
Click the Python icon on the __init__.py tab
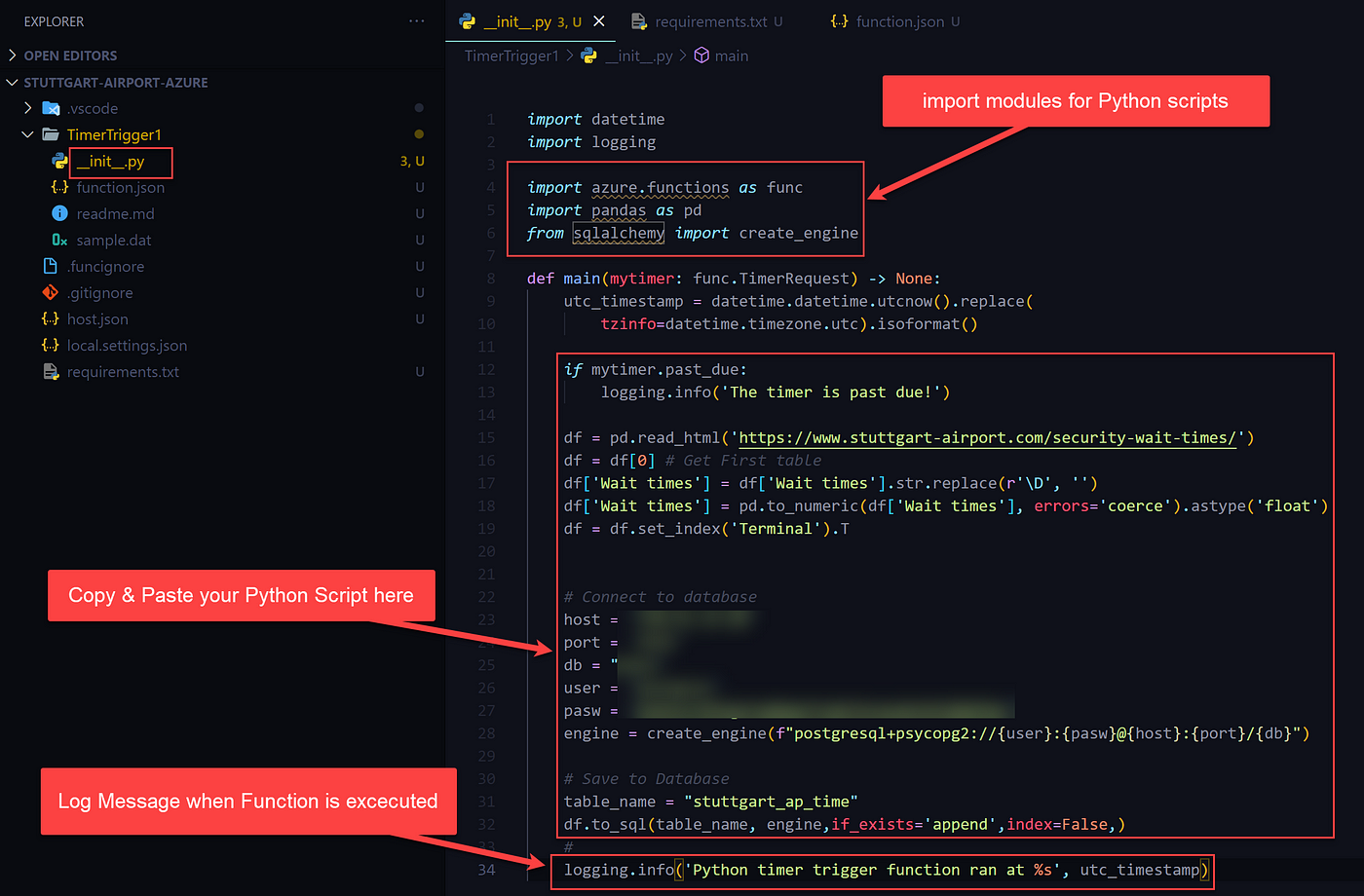(x=467, y=21)
